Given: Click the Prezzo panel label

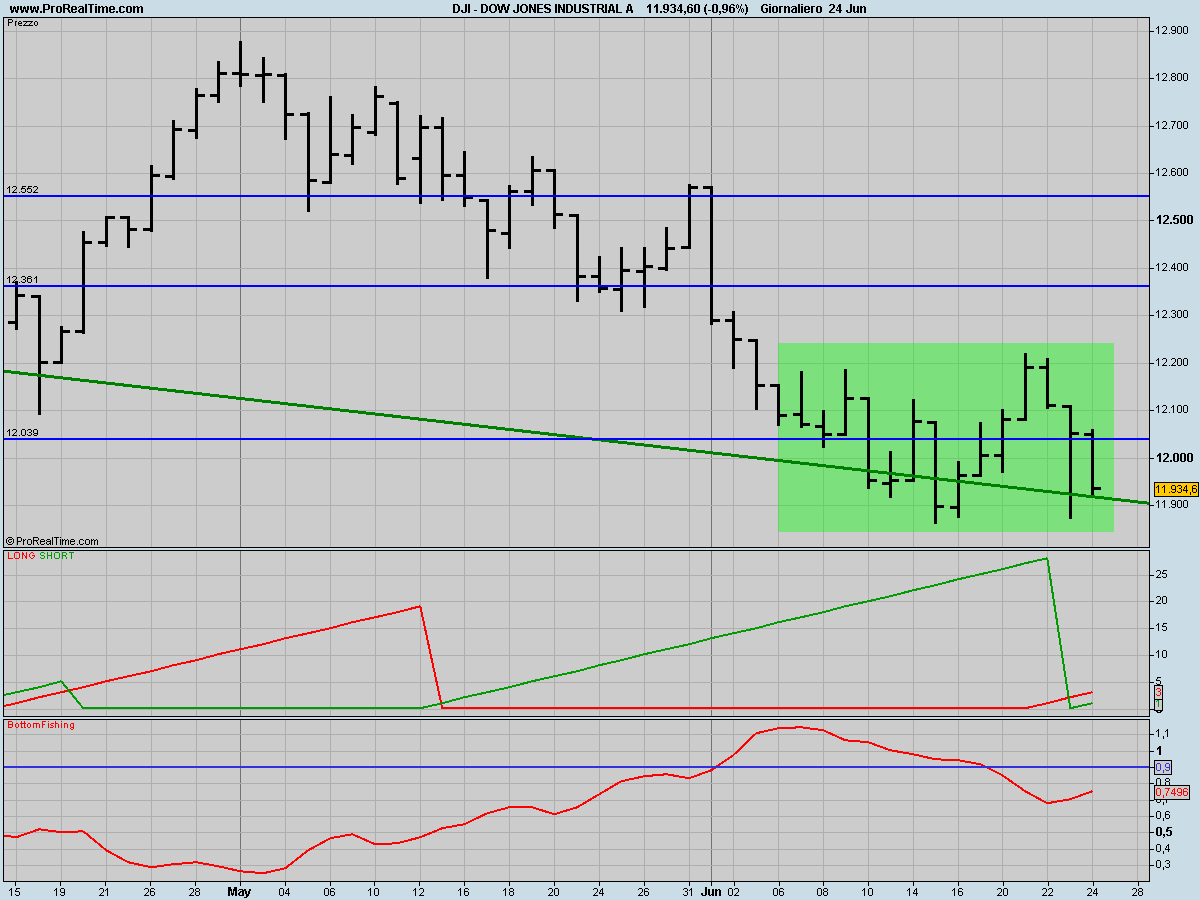Looking at the screenshot, I should pos(23,23).
